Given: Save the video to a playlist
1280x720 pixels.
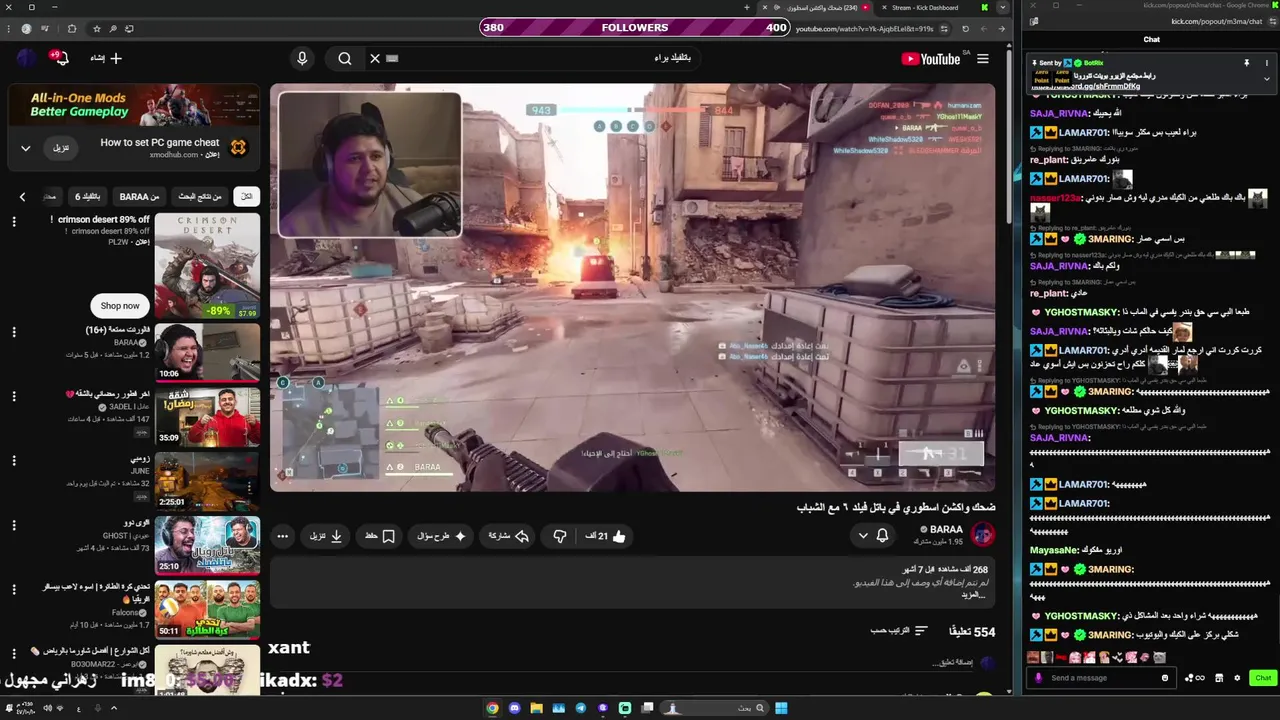Looking at the screenshot, I should [x=379, y=536].
